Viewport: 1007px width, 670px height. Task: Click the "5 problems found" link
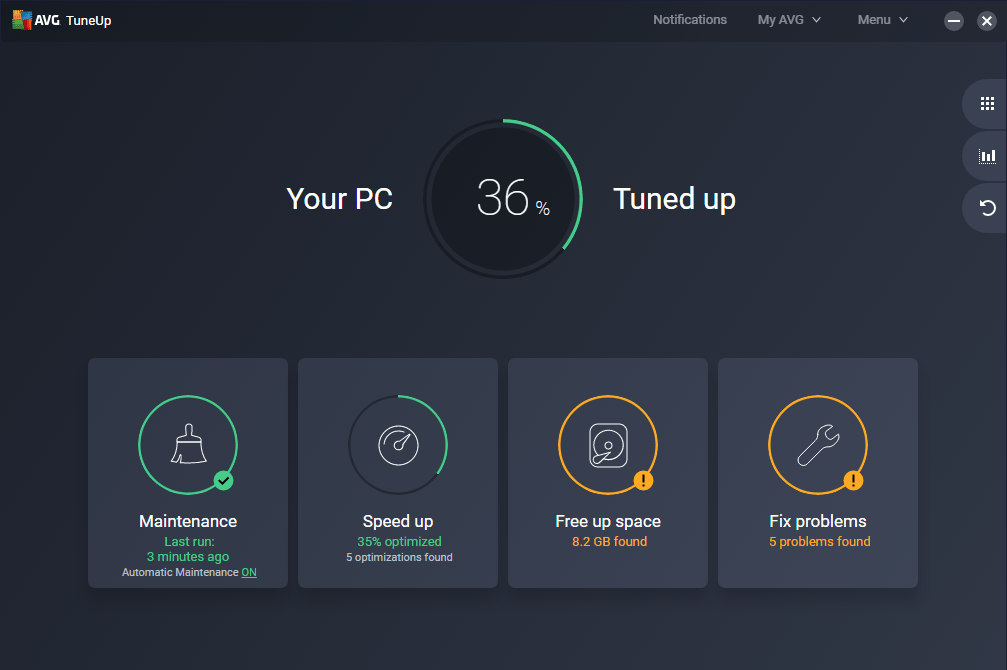click(x=818, y=541)
